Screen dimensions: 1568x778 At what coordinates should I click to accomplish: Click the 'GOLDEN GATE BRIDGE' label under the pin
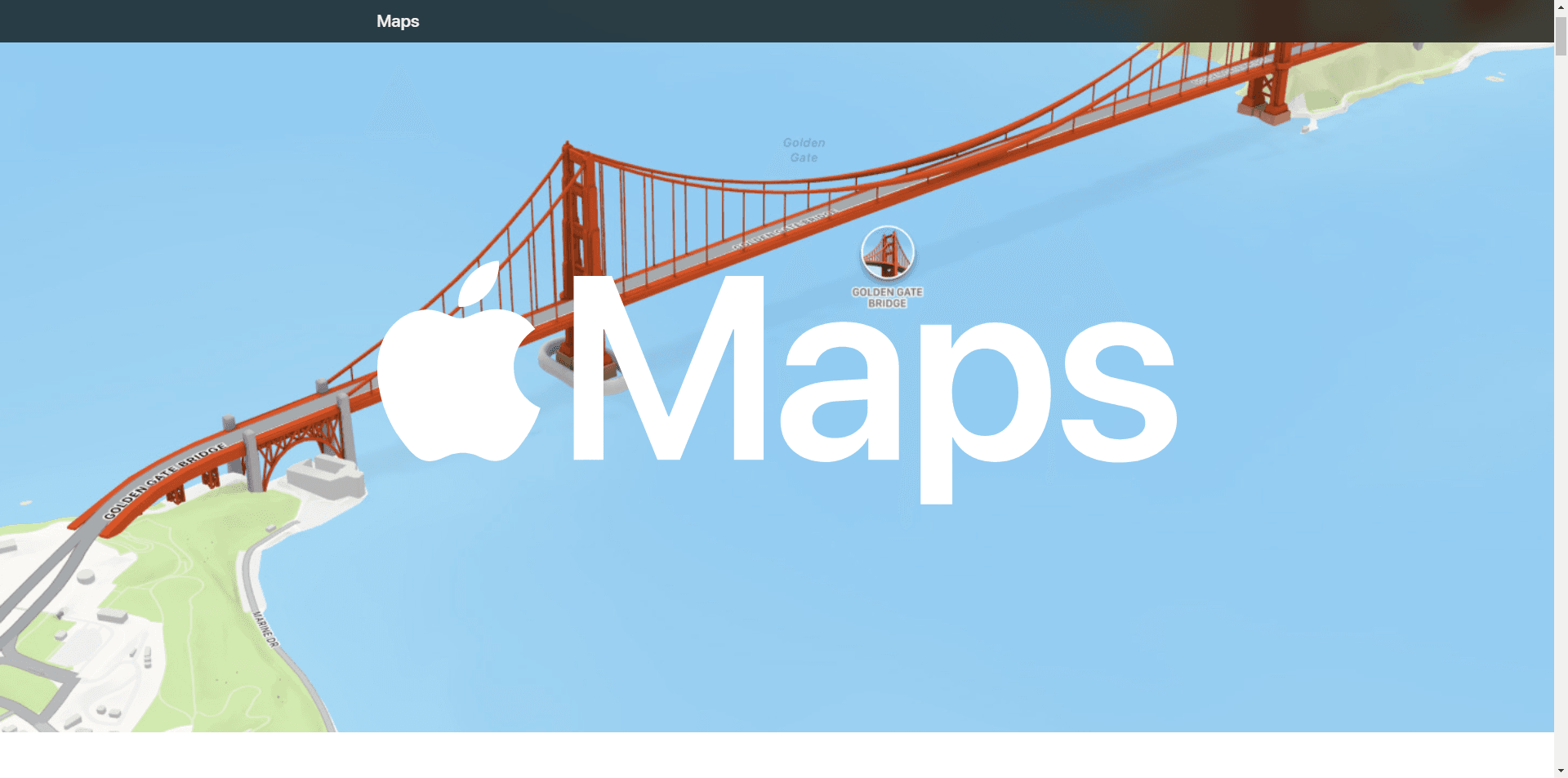[887, 298]
